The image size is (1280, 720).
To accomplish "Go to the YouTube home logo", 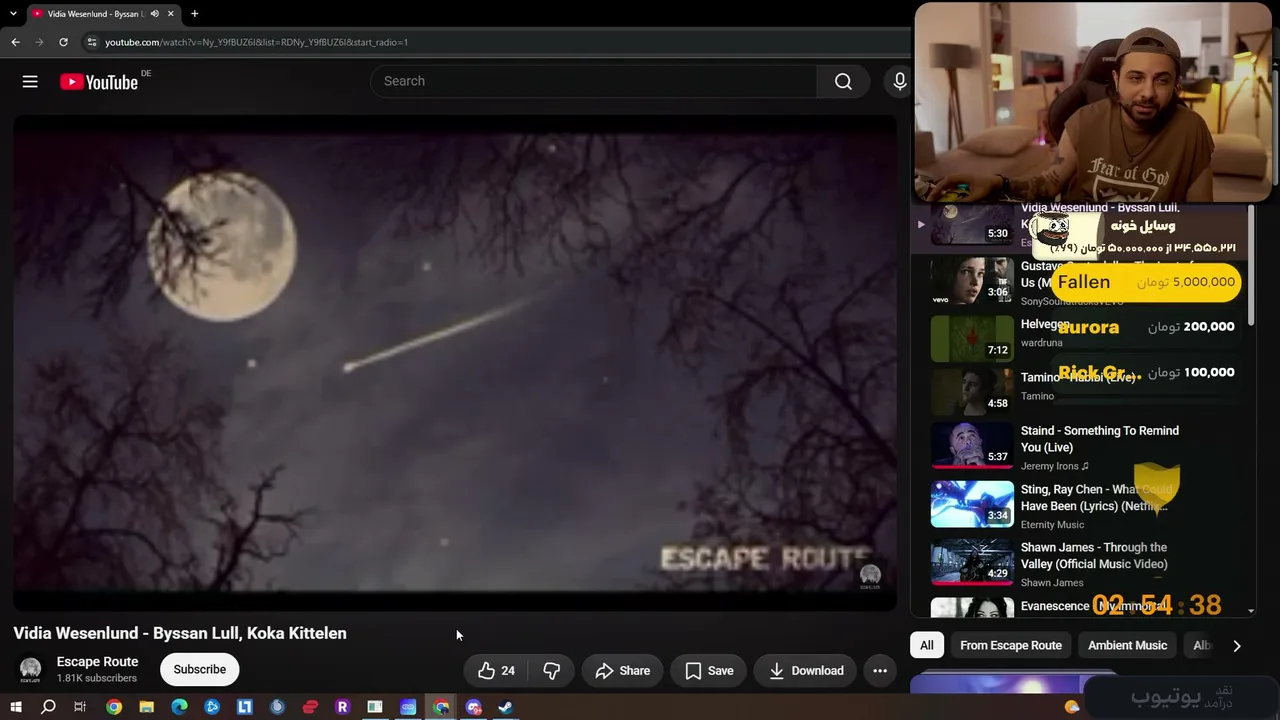I will [x=99, y=82].
